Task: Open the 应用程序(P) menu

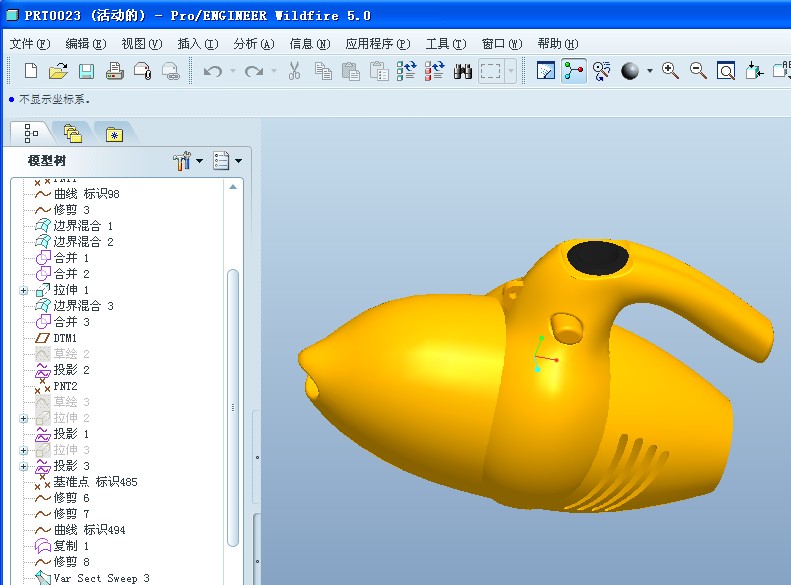Action: tap(378, 44)
